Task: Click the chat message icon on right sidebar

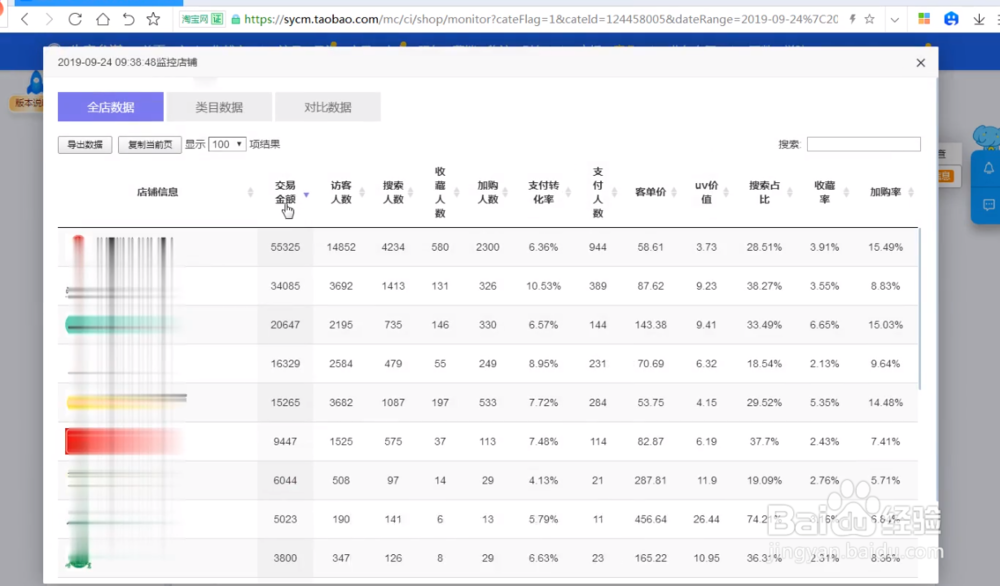Action: [989, 205]
